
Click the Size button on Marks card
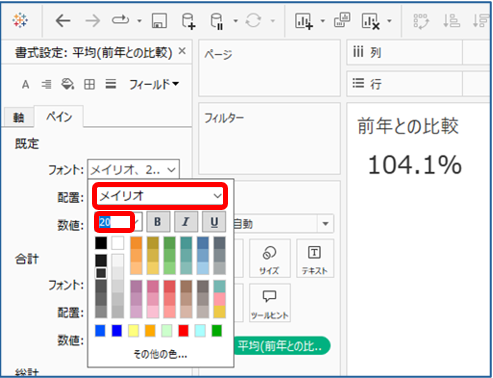(269, 258)
